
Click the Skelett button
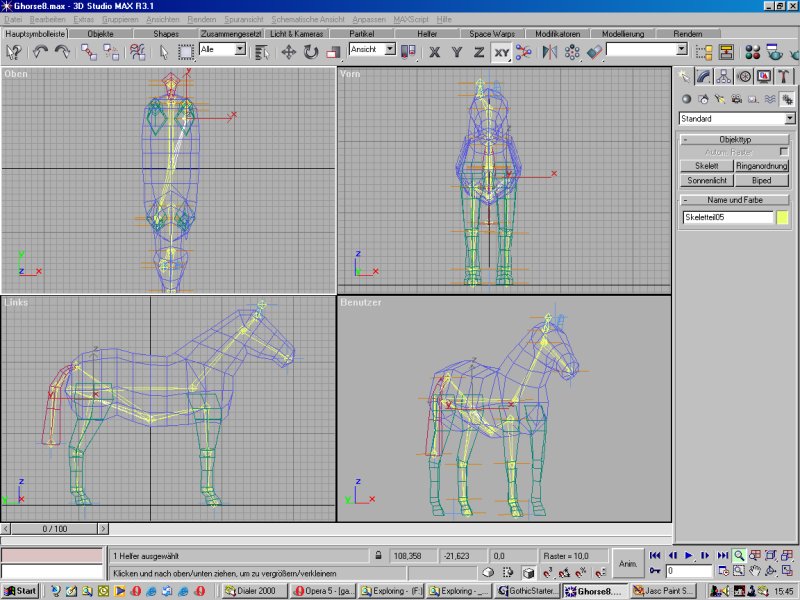[x=706, y=165]
